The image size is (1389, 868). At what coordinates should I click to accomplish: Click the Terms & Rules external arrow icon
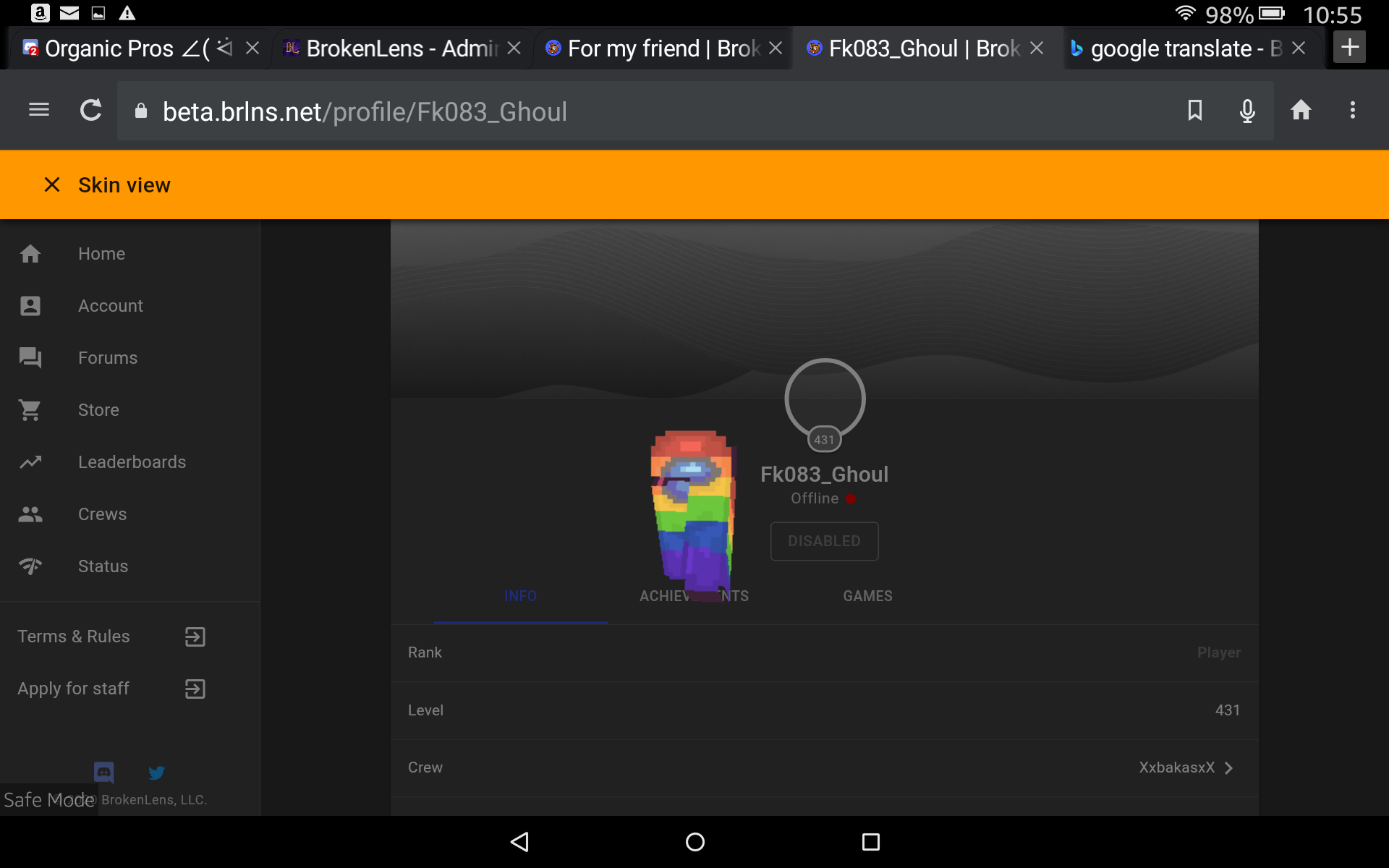pyautogui.click(x=195, y=637)
